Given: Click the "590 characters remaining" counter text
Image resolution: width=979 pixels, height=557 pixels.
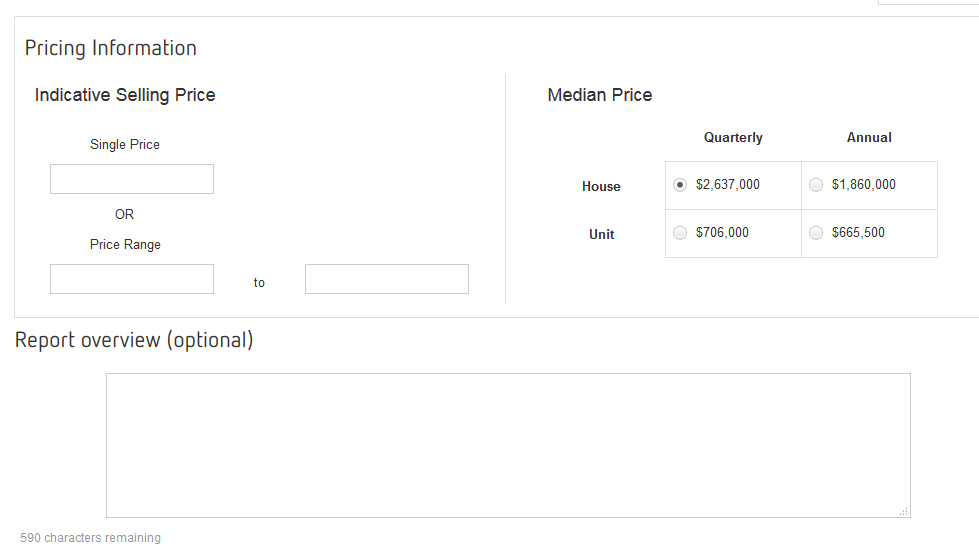Looking at the screenshot, I should click(x=90, y=538).
